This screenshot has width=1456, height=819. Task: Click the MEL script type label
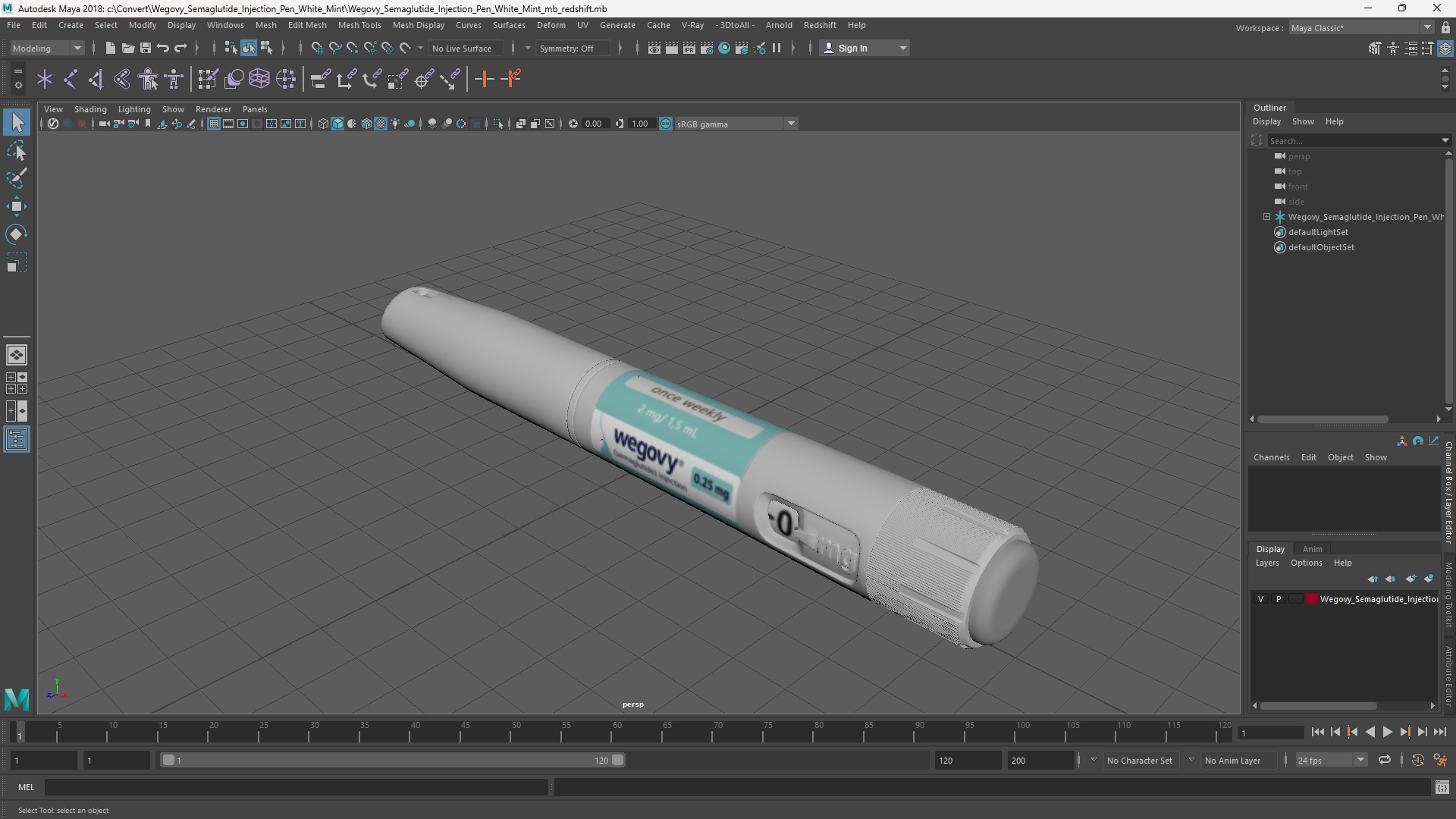tap(27, 787)
